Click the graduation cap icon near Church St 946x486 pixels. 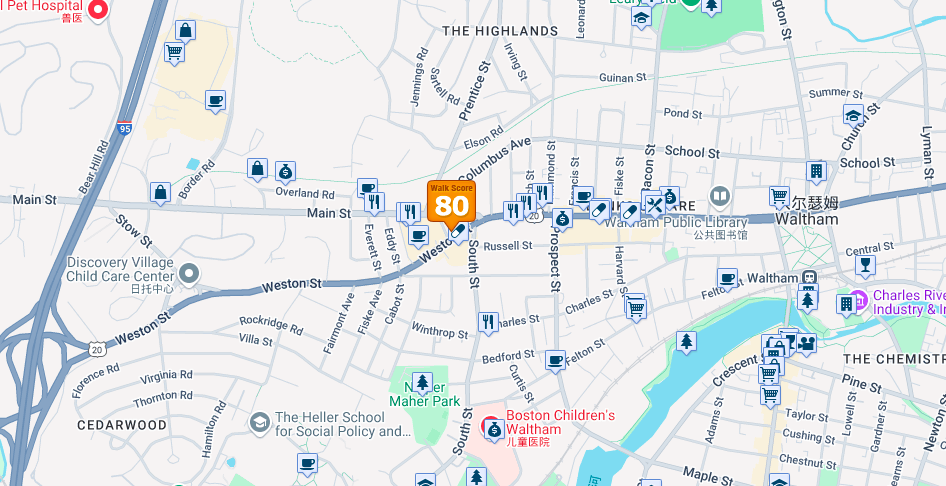[853, 115]
